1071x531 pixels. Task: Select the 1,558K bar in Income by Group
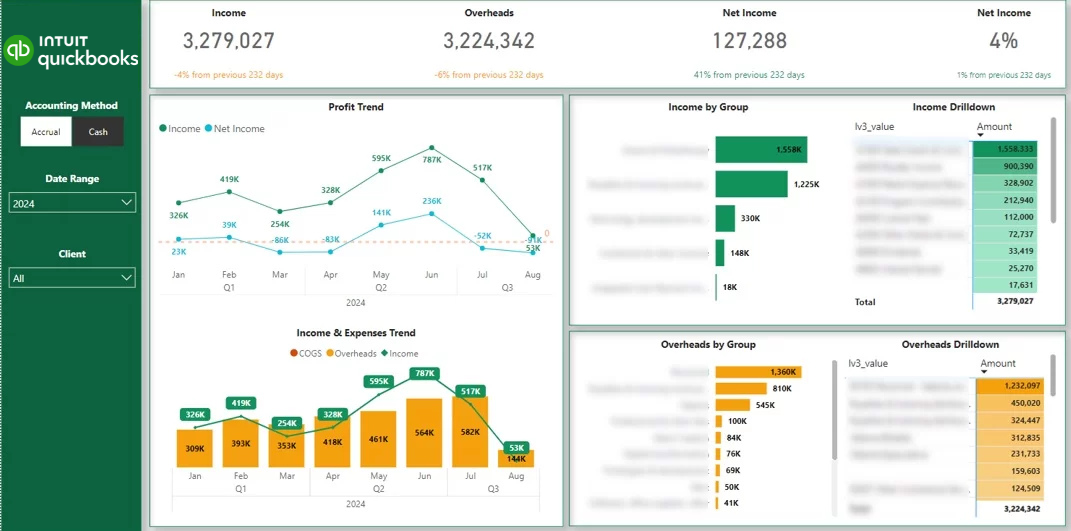point(760,150)
